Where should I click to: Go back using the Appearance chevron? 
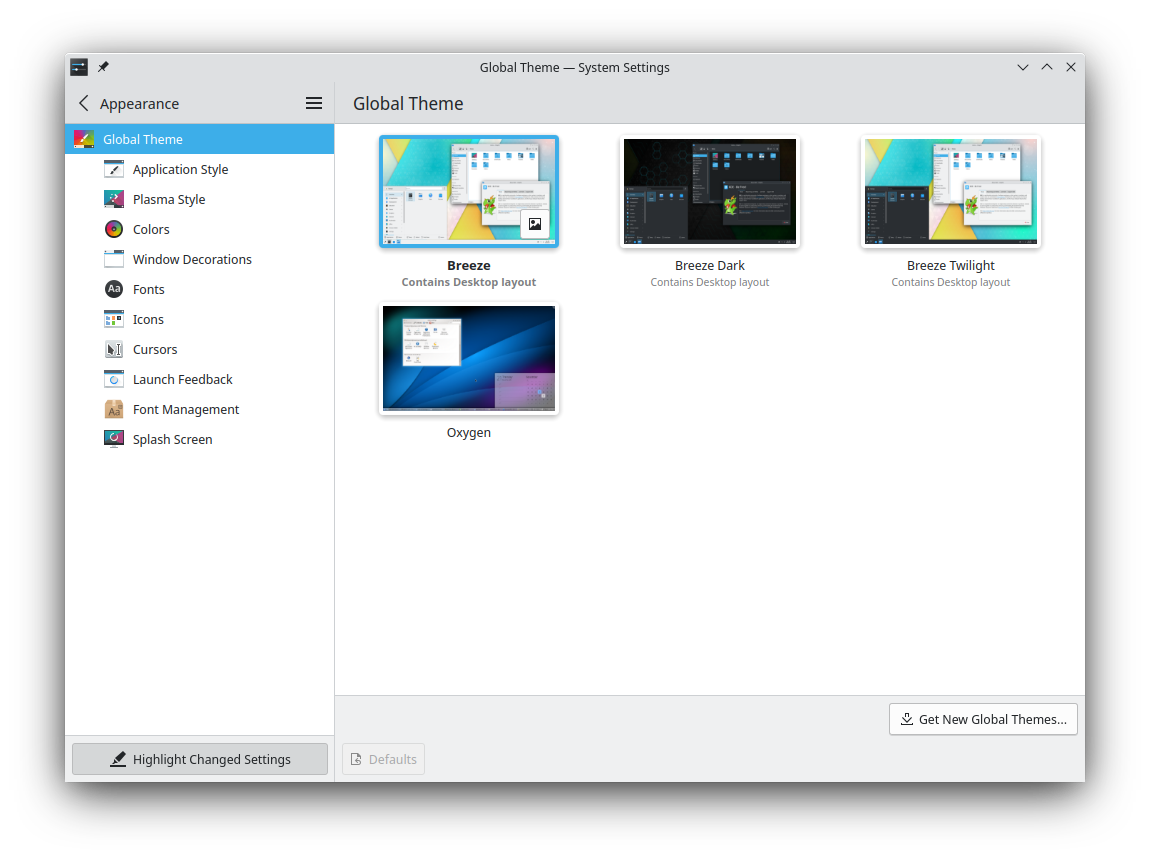(x=84, y=103)
